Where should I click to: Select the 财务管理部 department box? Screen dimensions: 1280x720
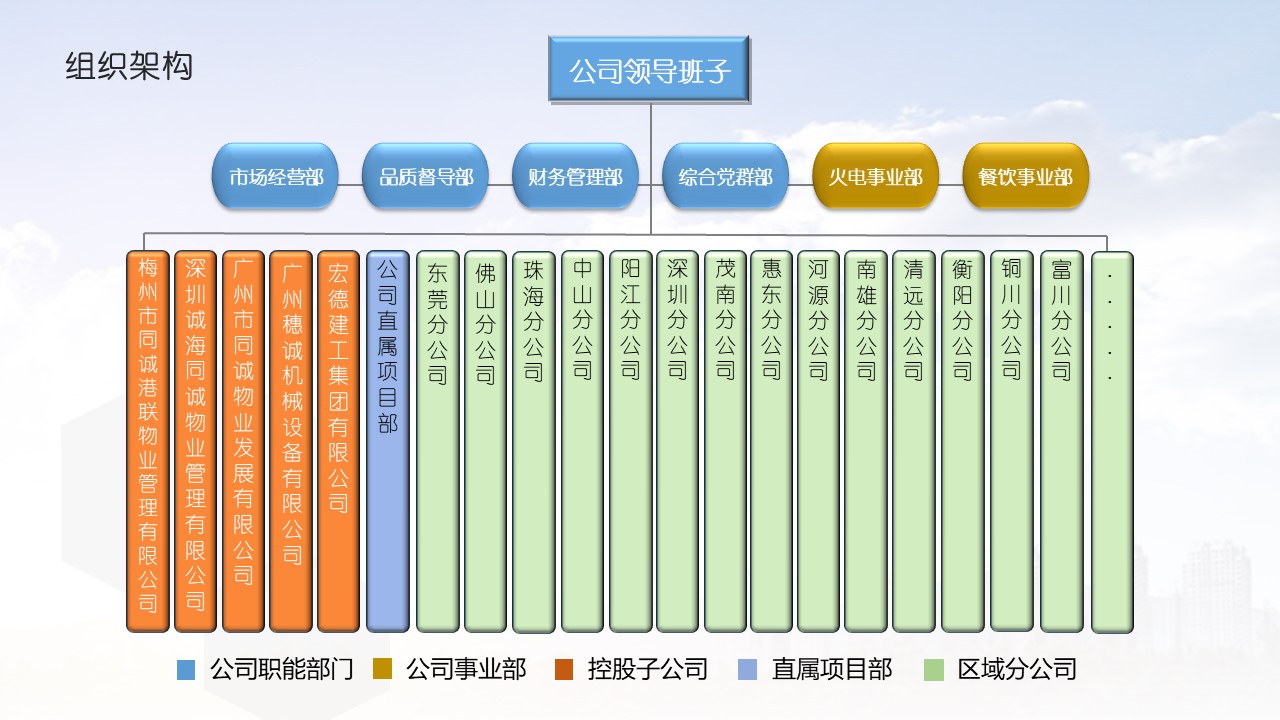575,177
